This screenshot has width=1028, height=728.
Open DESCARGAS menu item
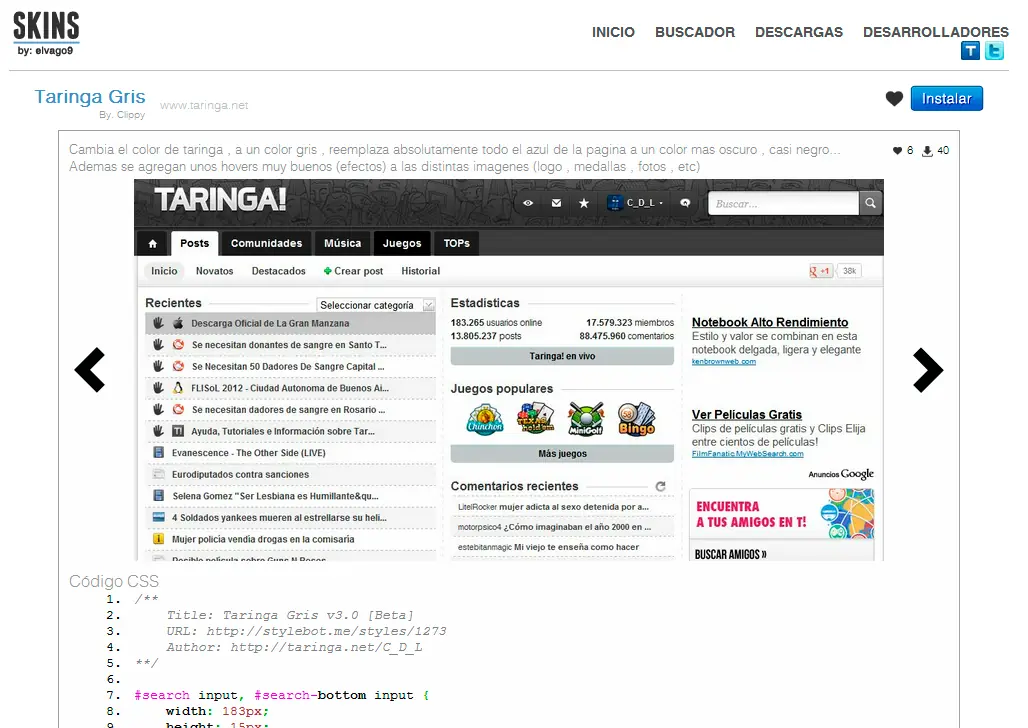799,32
